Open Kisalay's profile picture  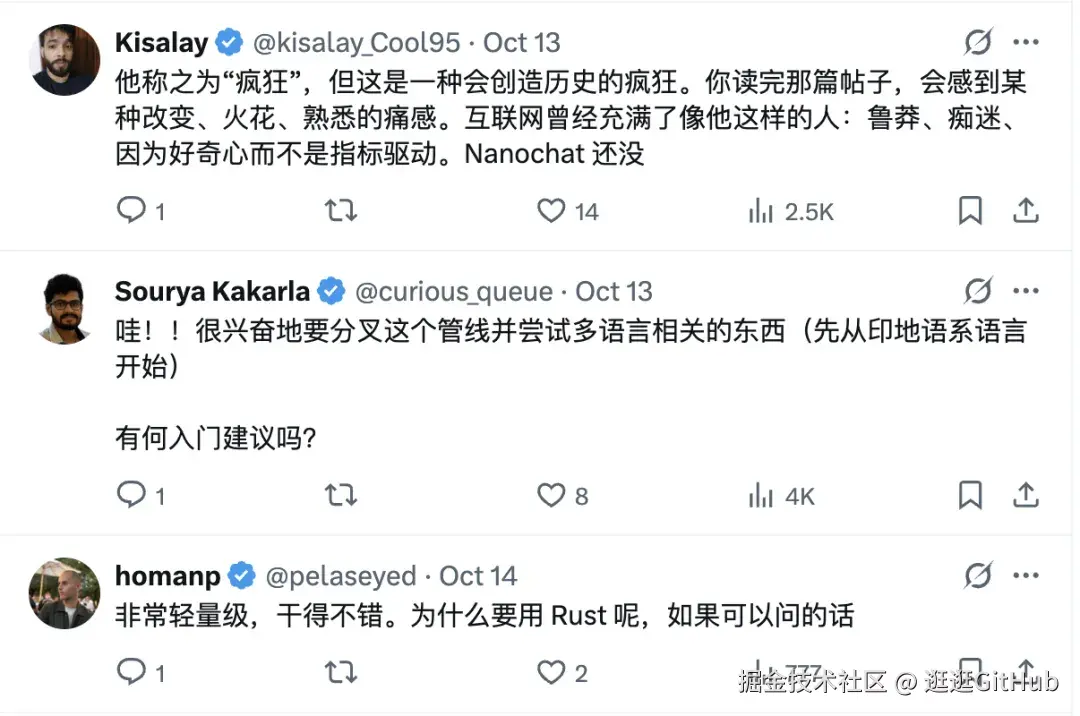[x=63, y=59]
